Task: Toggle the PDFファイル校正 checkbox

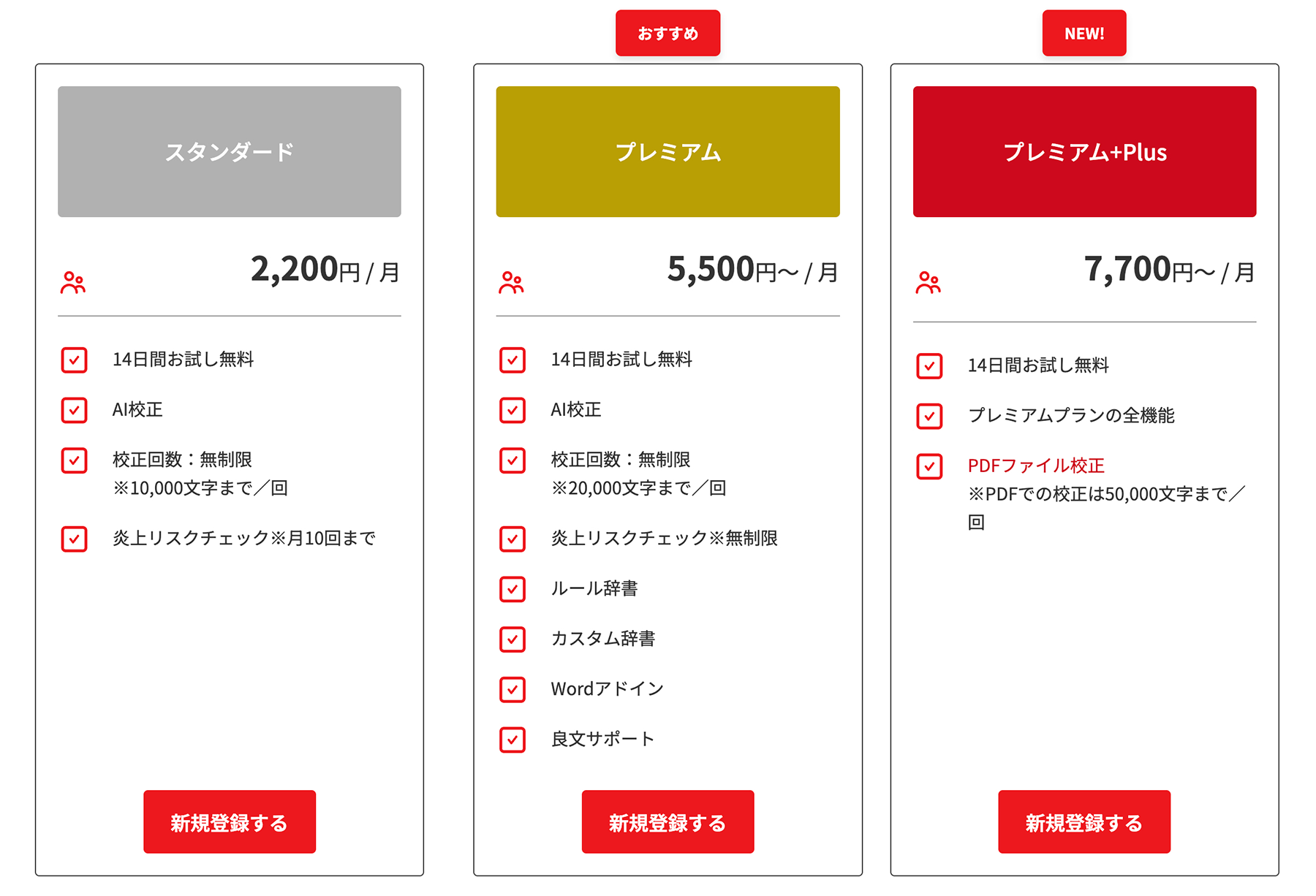Action: click(x=929, y=466)
